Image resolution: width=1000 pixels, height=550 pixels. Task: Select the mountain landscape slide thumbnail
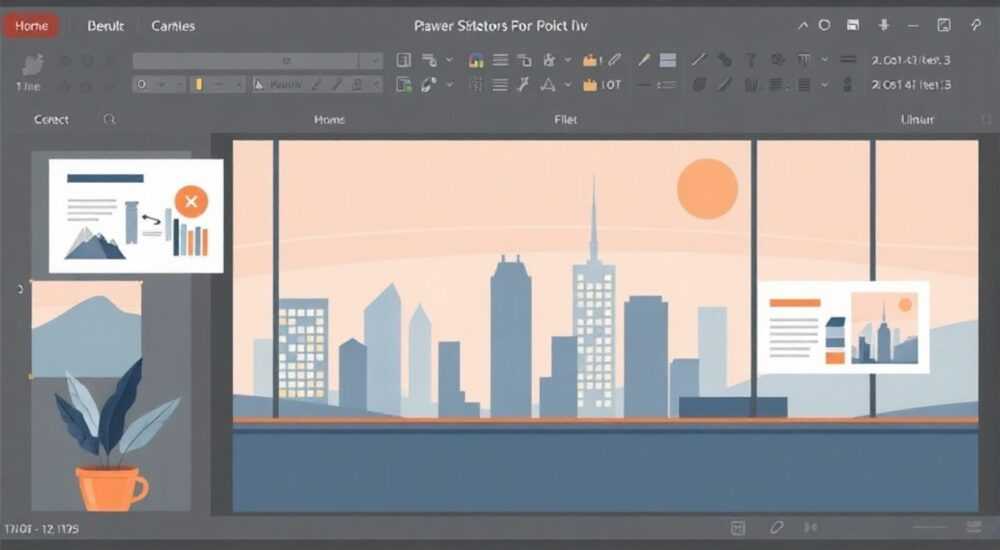click(x=87, y=329)
